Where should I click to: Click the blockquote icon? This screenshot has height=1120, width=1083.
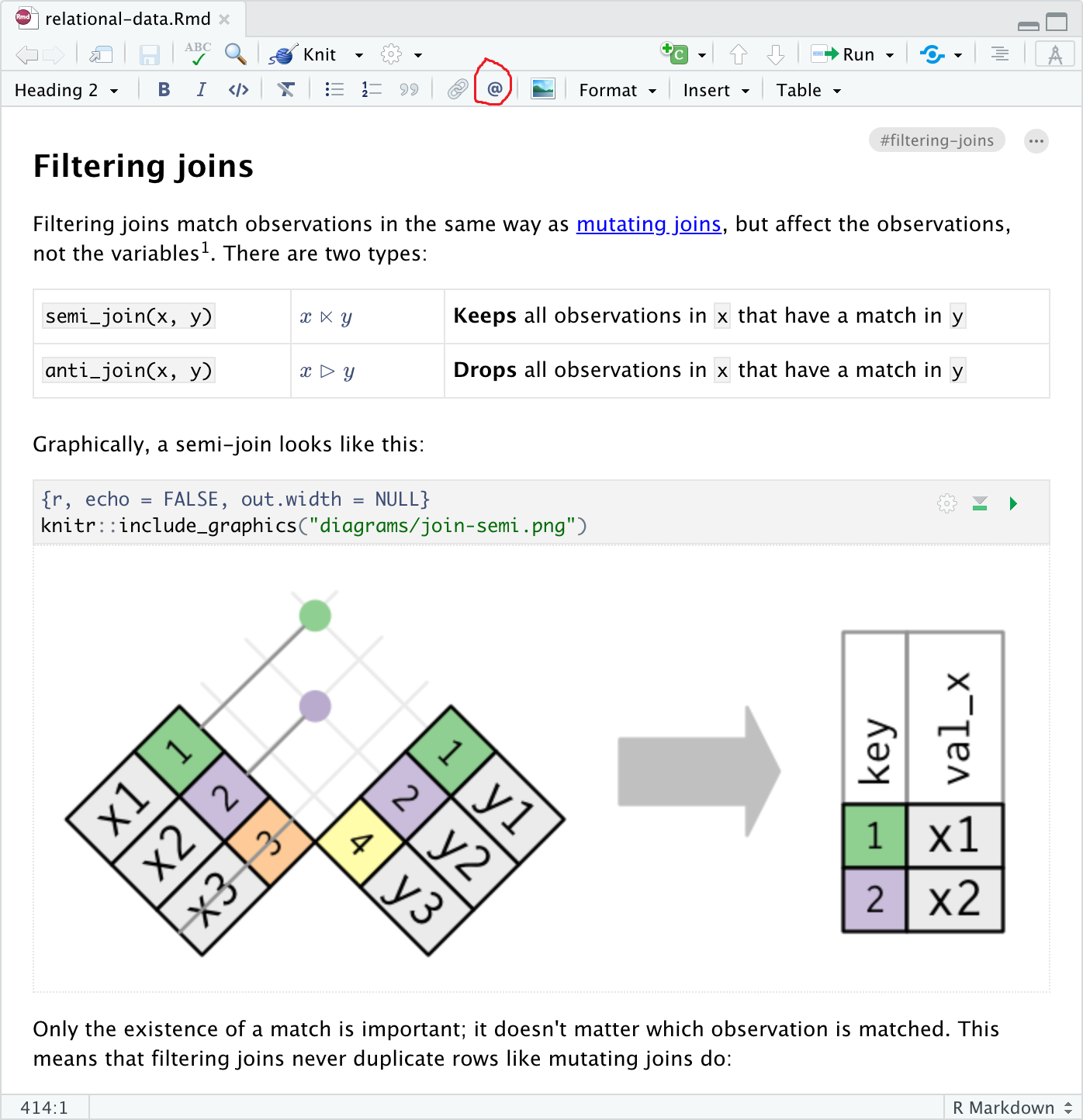coord(409,90)
